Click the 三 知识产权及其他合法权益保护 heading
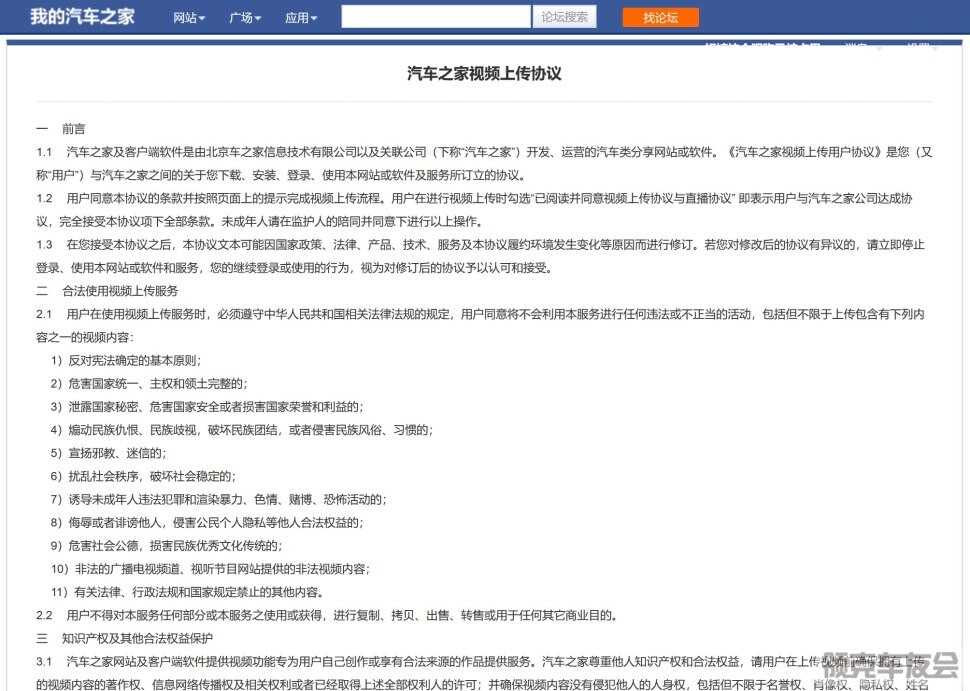 (x=124, y=638)
